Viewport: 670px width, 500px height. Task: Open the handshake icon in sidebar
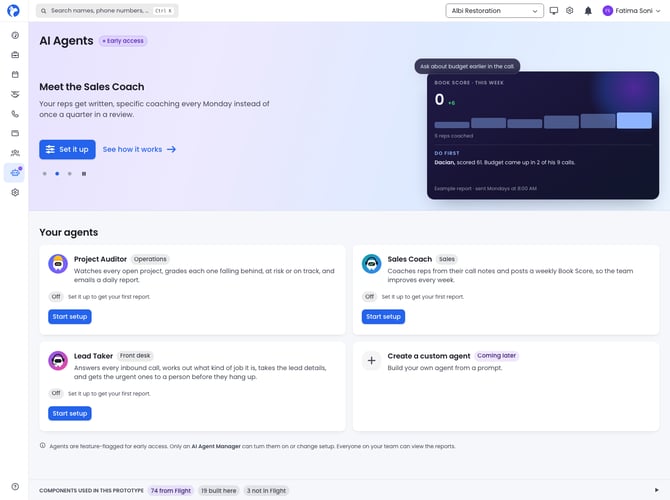pos(15,94)
